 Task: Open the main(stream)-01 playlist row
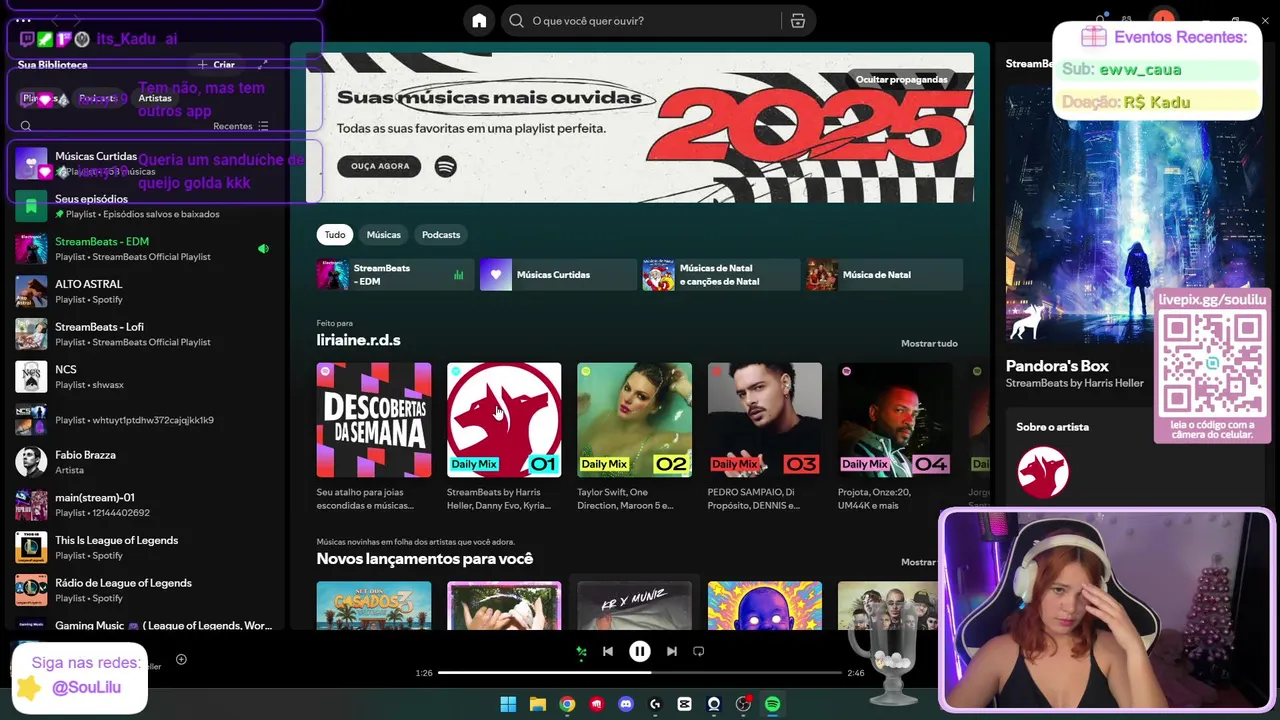click(145, 505)
